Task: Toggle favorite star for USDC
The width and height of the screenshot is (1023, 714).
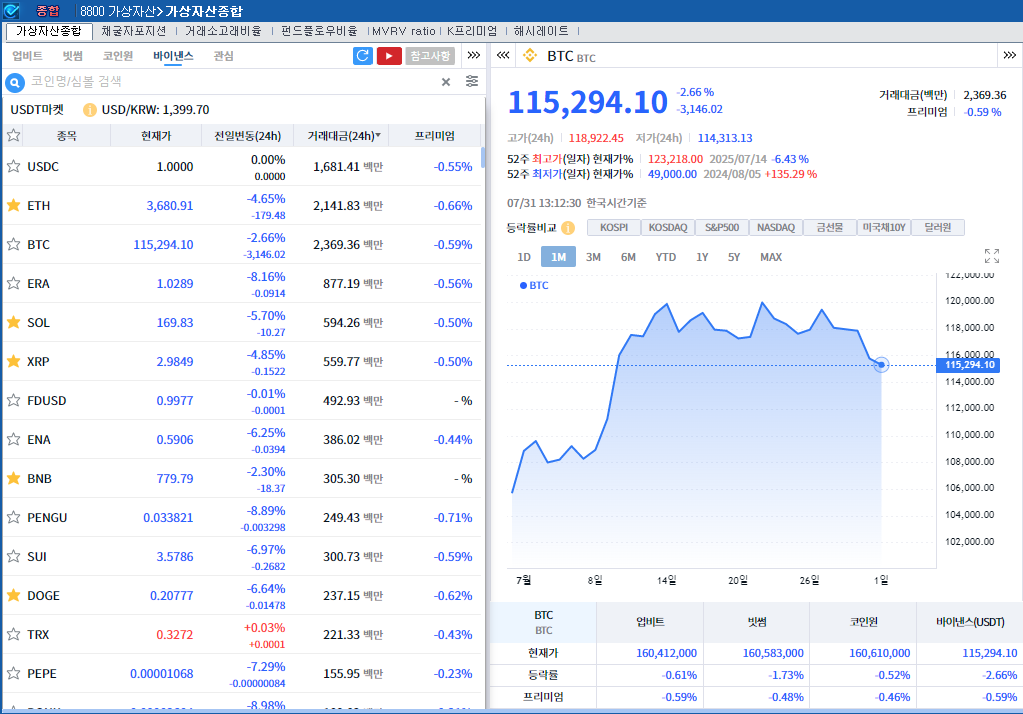Action: [14, 167]
